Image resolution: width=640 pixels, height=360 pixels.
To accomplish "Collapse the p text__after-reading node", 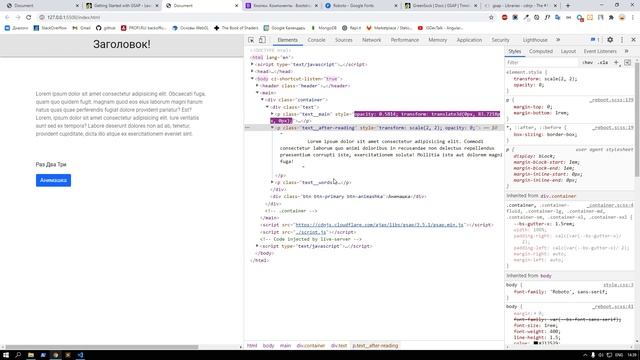I will [x=272, y=128].
